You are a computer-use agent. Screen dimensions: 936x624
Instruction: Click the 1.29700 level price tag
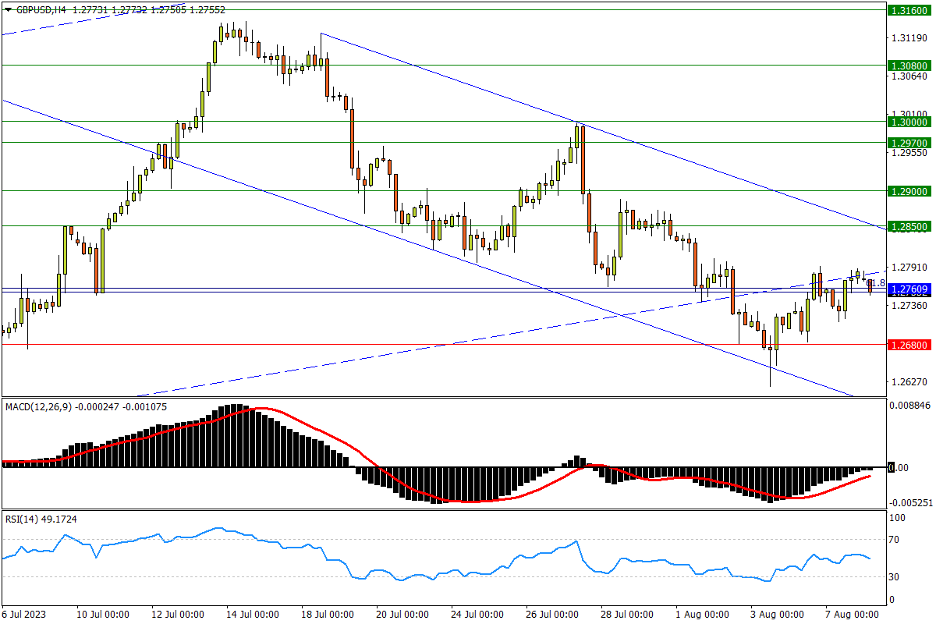[909, 142]
